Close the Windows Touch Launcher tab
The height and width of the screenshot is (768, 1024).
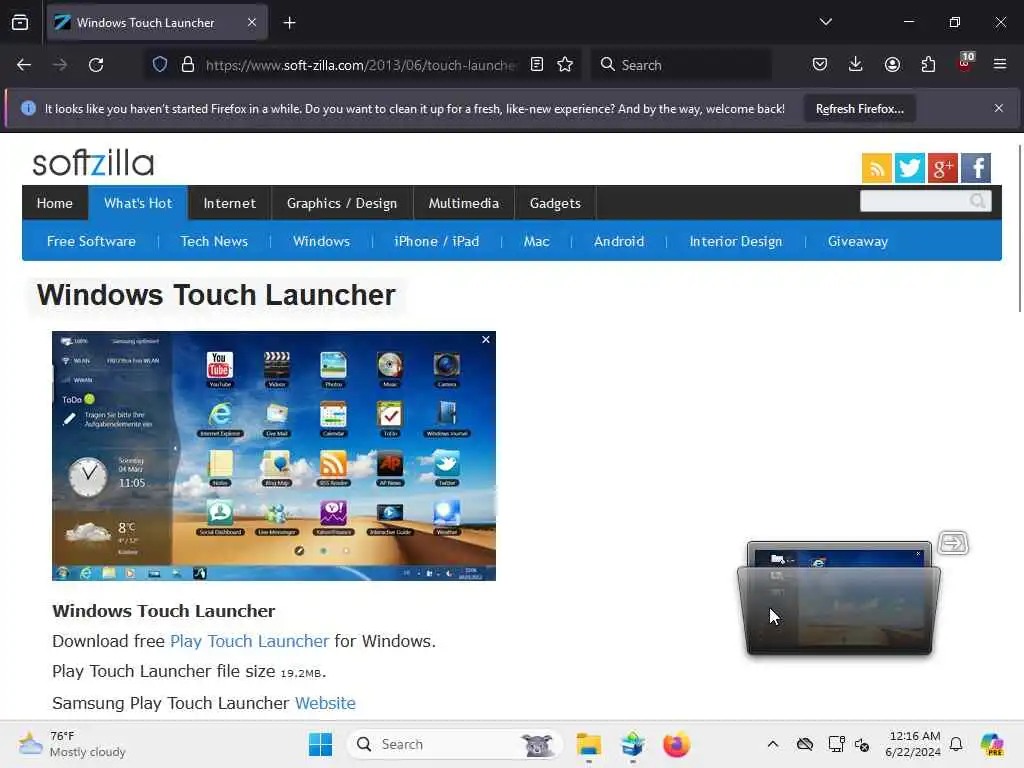[252, 22]
